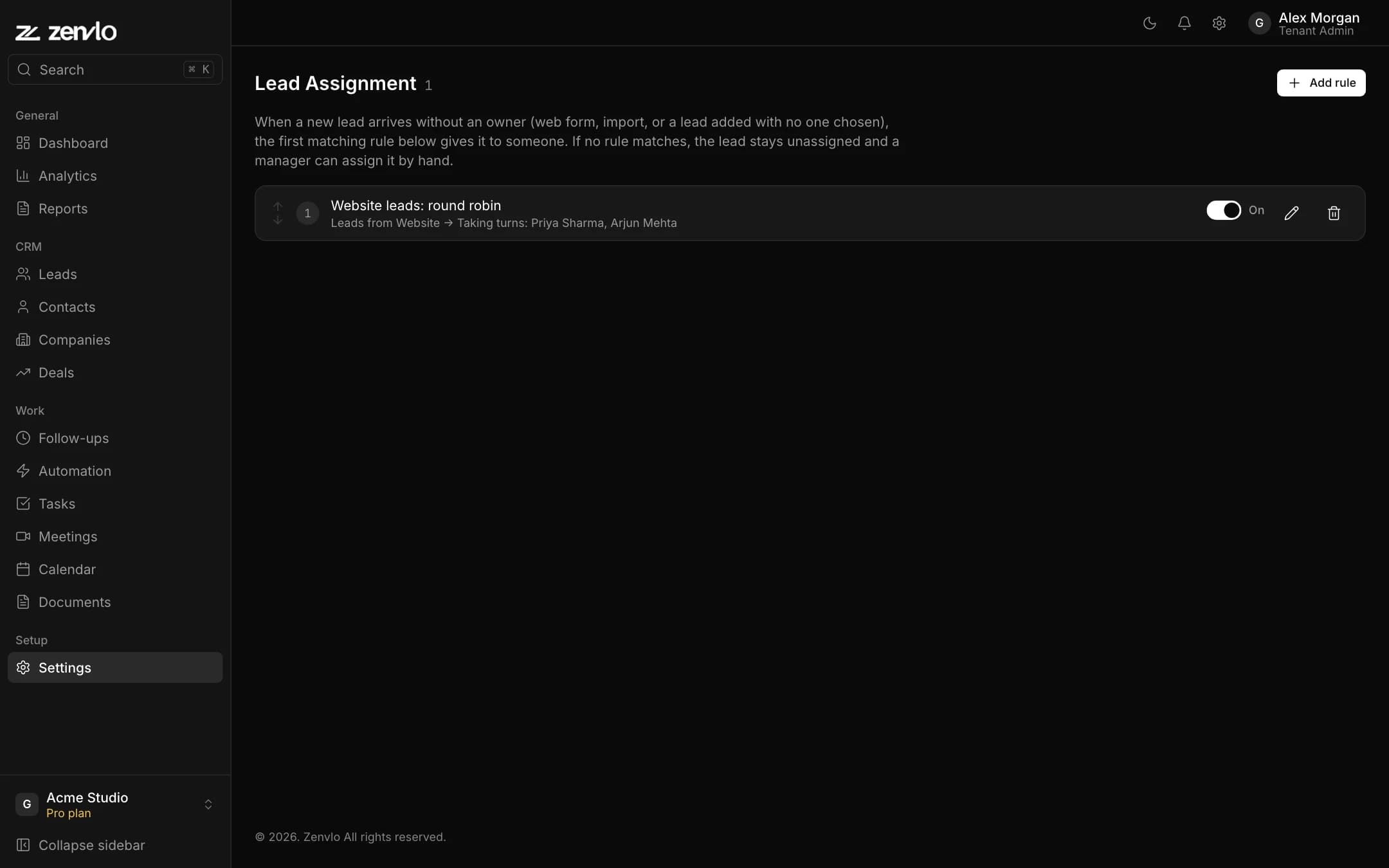
Task: Focus the Search field
Action: click(x=115, y=69)
